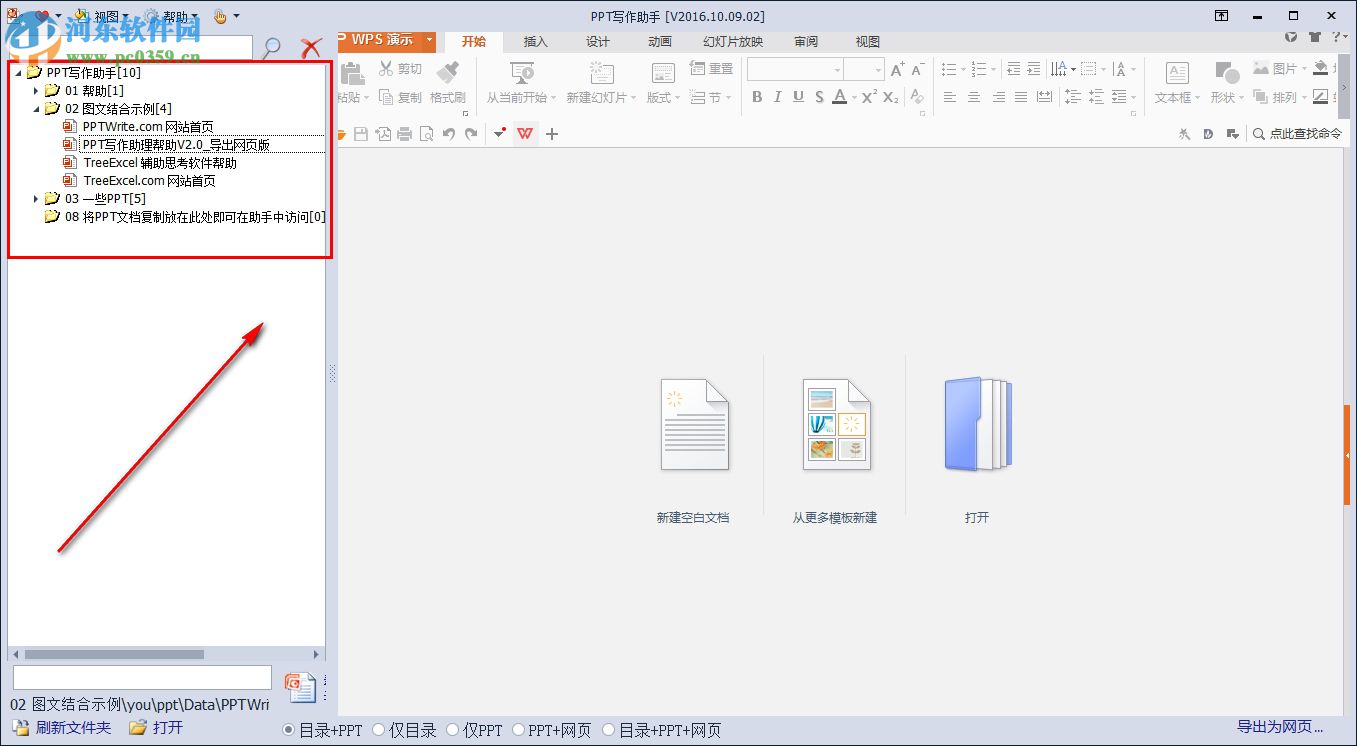Click the Save icon in quick access bar
Viewport: 1357px width, 746px height.
[x=362, y=134]
